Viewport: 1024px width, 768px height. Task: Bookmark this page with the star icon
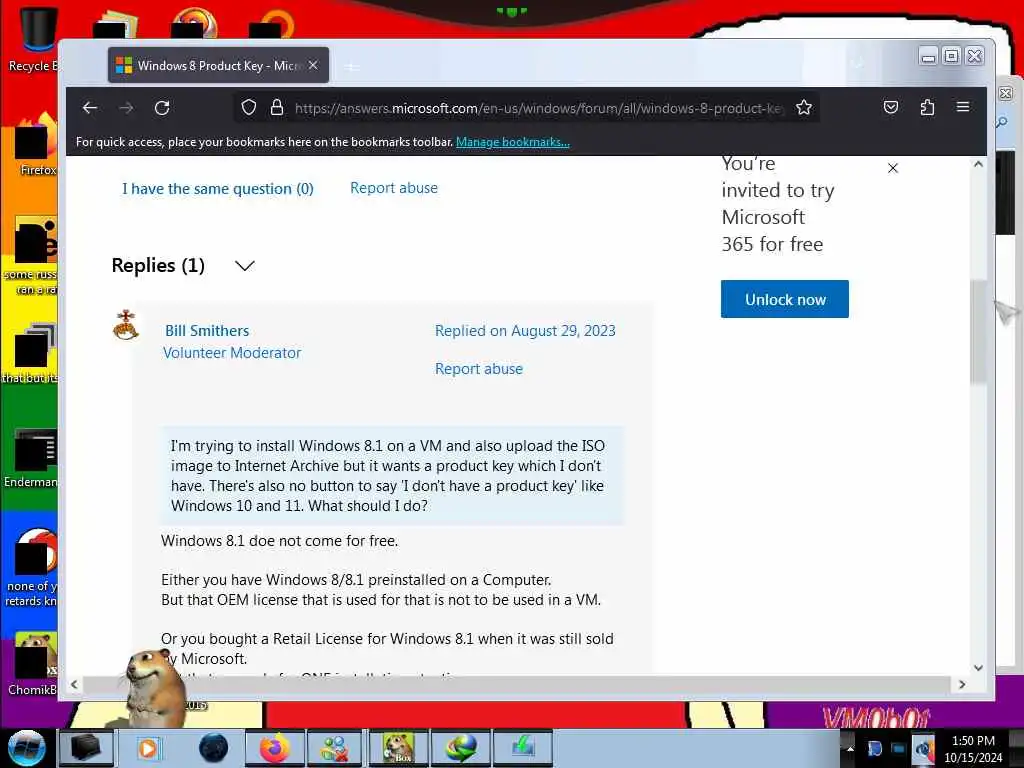(804, 107)
